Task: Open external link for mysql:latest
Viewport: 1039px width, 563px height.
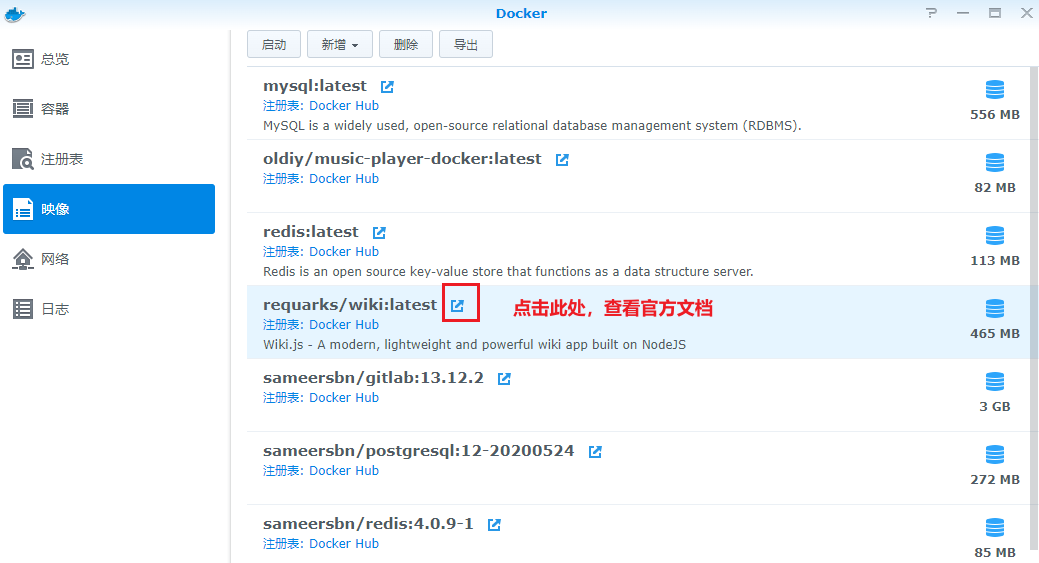Action: [387, 87]
